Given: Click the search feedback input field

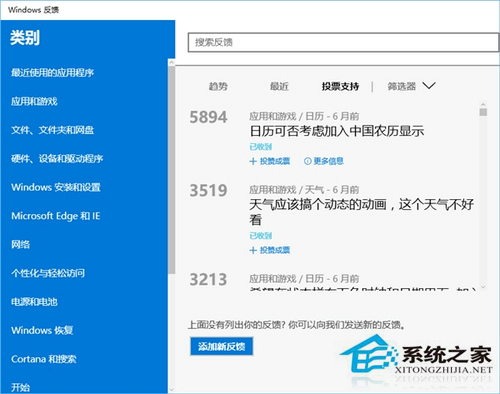Looking at the screenshot, I should (x=343, y=42).
